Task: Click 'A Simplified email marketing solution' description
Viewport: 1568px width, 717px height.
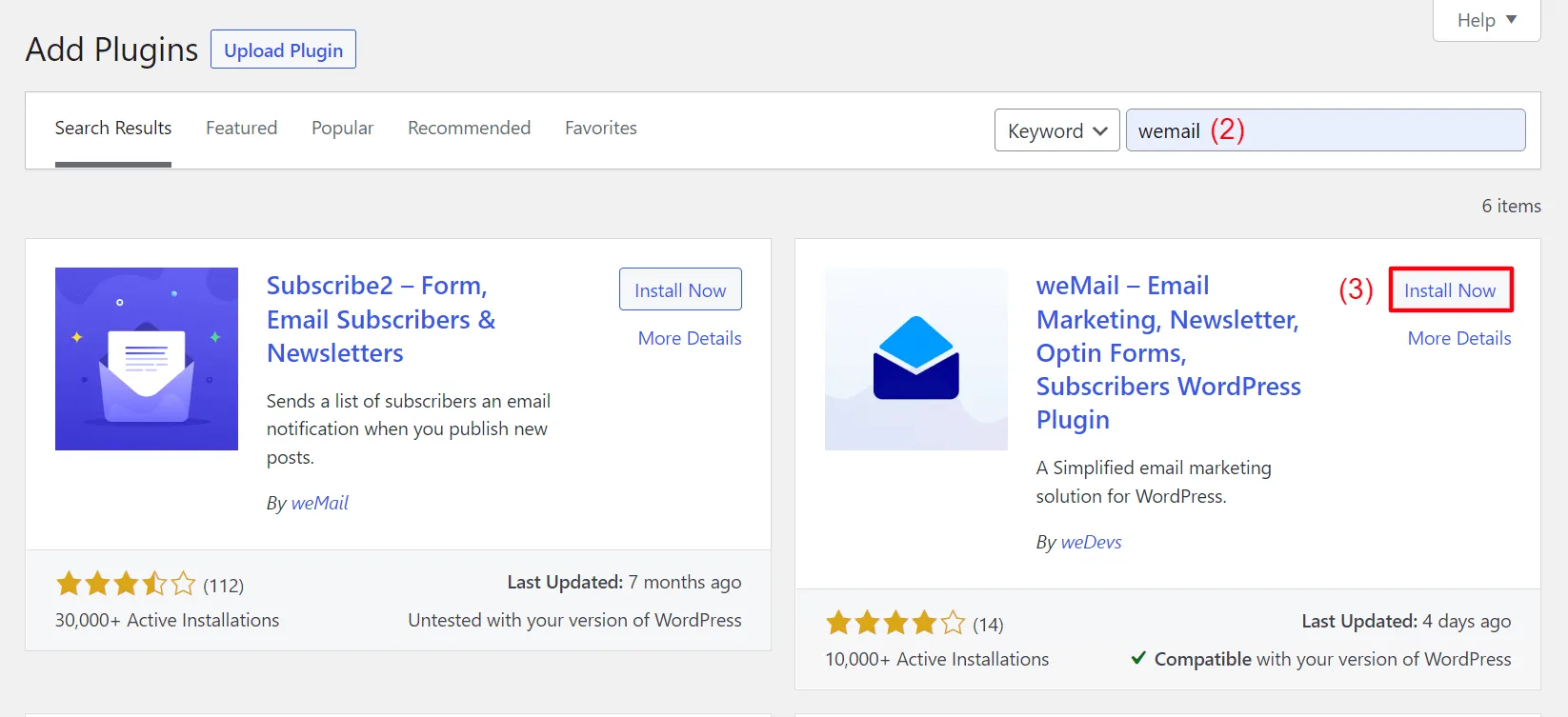Action: [x=1155, y=482]
